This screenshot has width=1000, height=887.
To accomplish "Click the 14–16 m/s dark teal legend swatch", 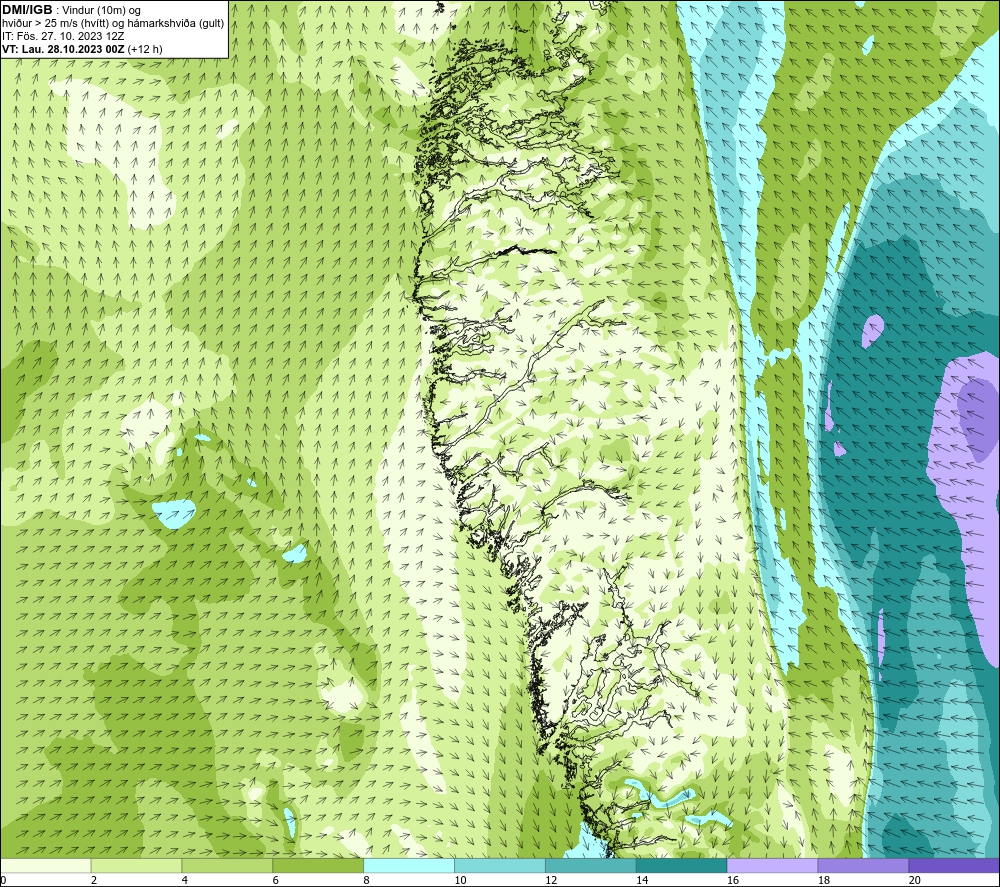I will (682, 865).
